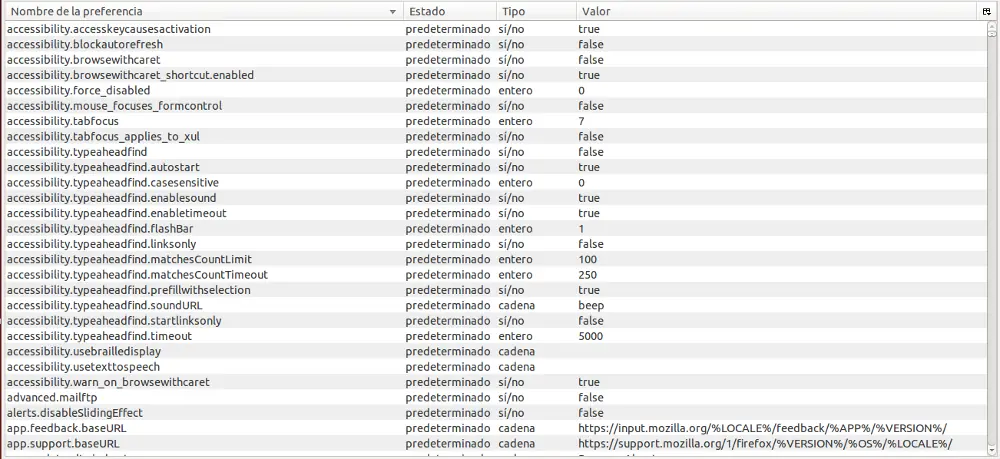Select the accessibility.usebrailledisplay preference
Viewport: 1000px width, 459px height.
[82, 351]
